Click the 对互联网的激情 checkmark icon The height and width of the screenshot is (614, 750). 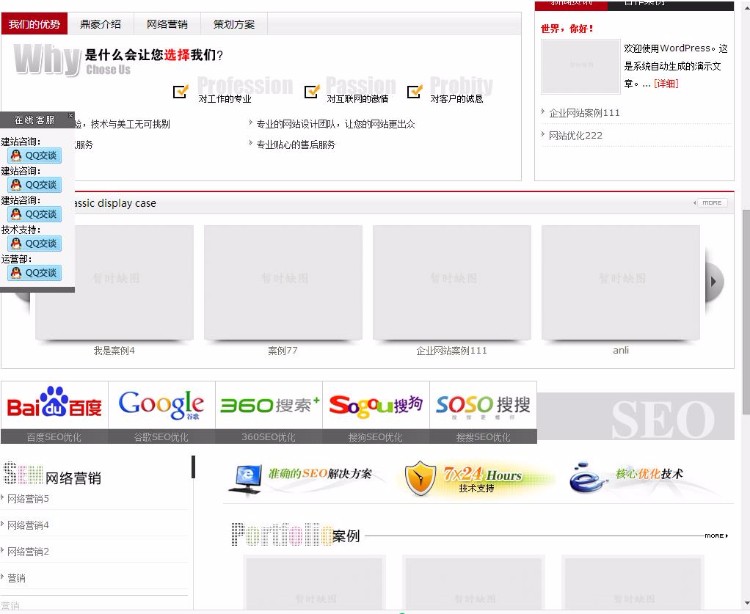point(312,91)
